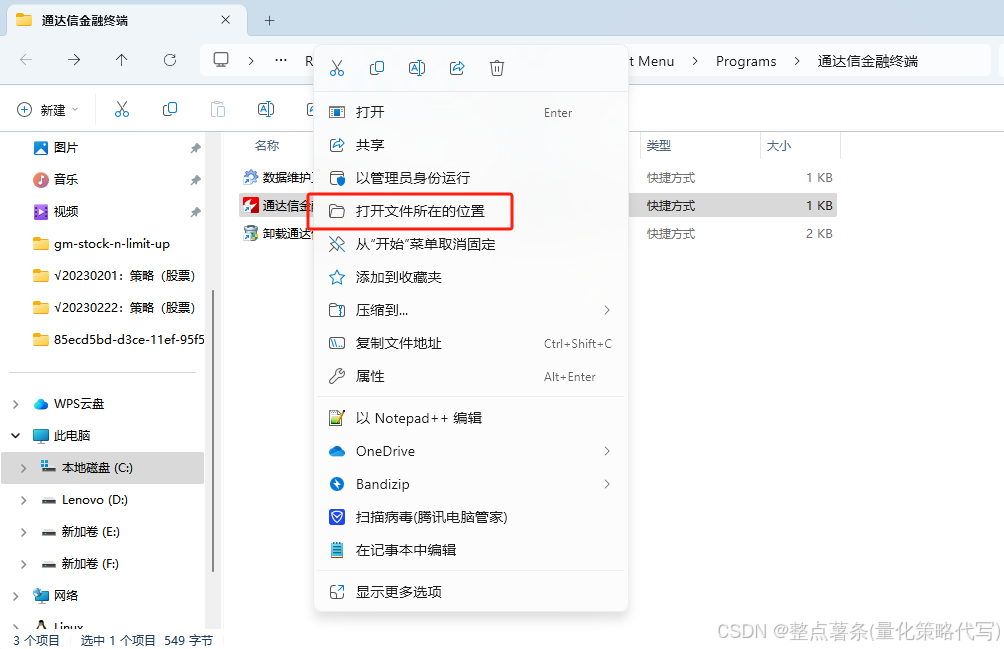
Task: Click the copy icon in context menu
Action: coord(376,68)
